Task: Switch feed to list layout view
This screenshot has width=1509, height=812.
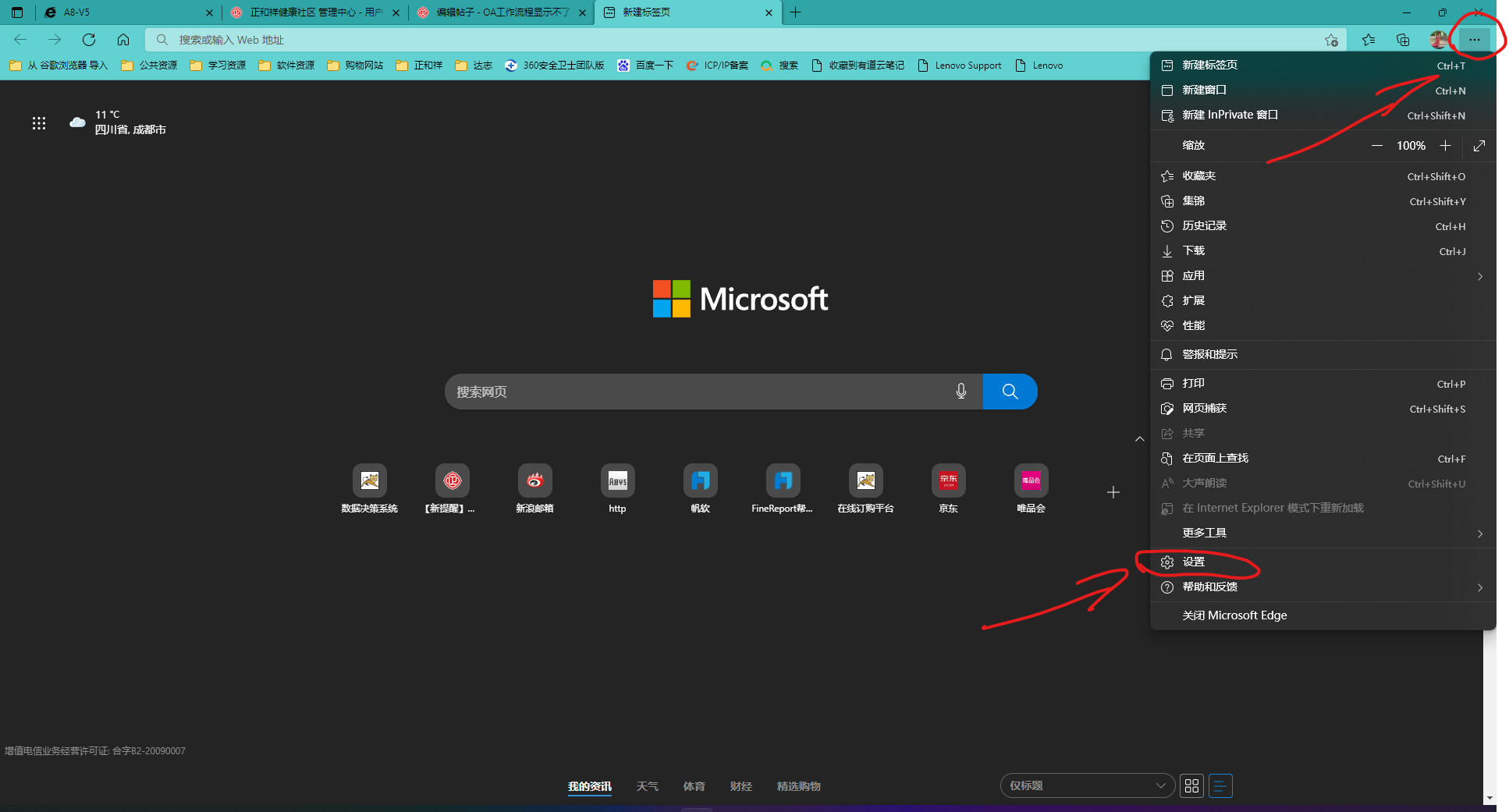Action: pyautogui.click(x=1220, y=785)
